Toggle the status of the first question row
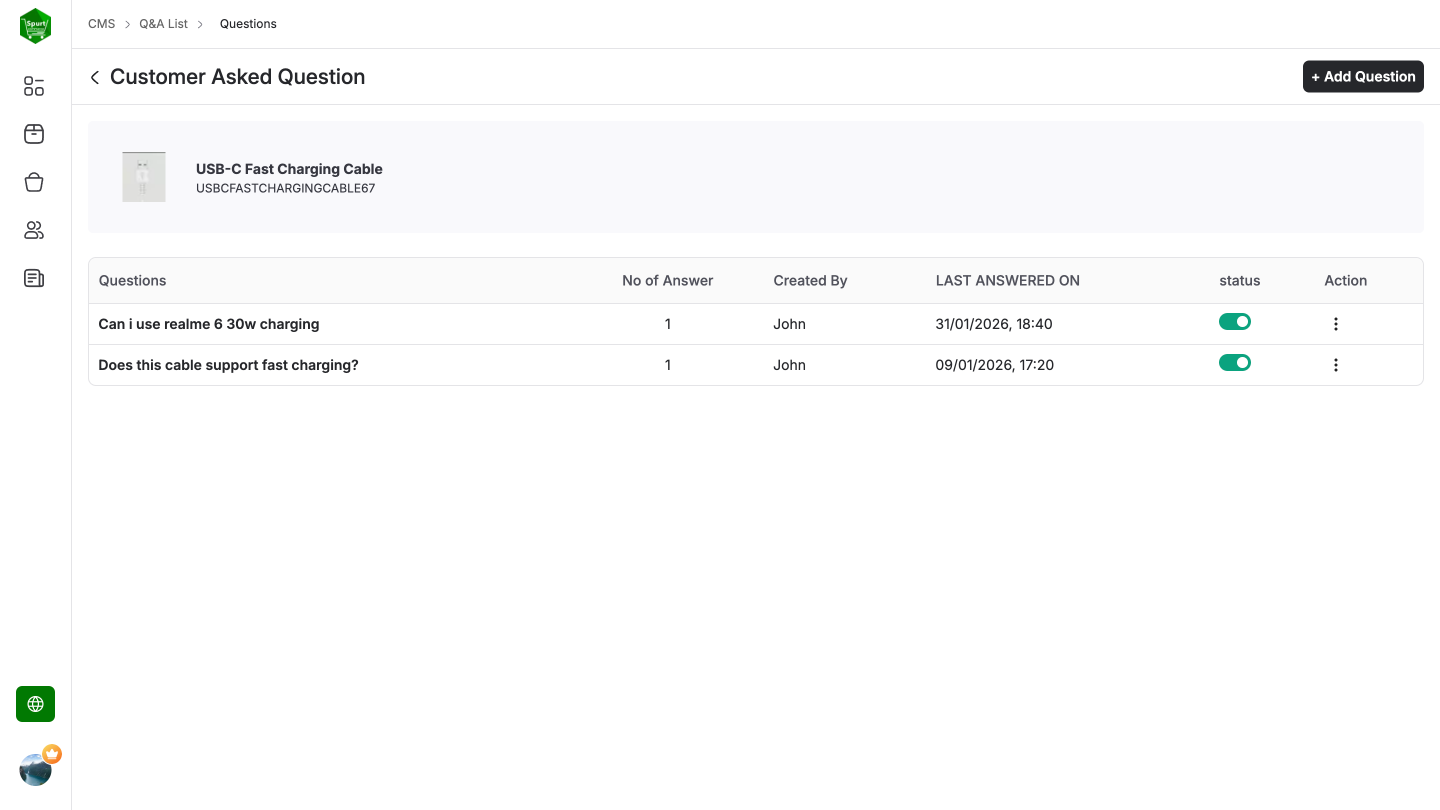Viewport: 1440px width, 810px height. pyautogui.click(x=1235, y=321)
